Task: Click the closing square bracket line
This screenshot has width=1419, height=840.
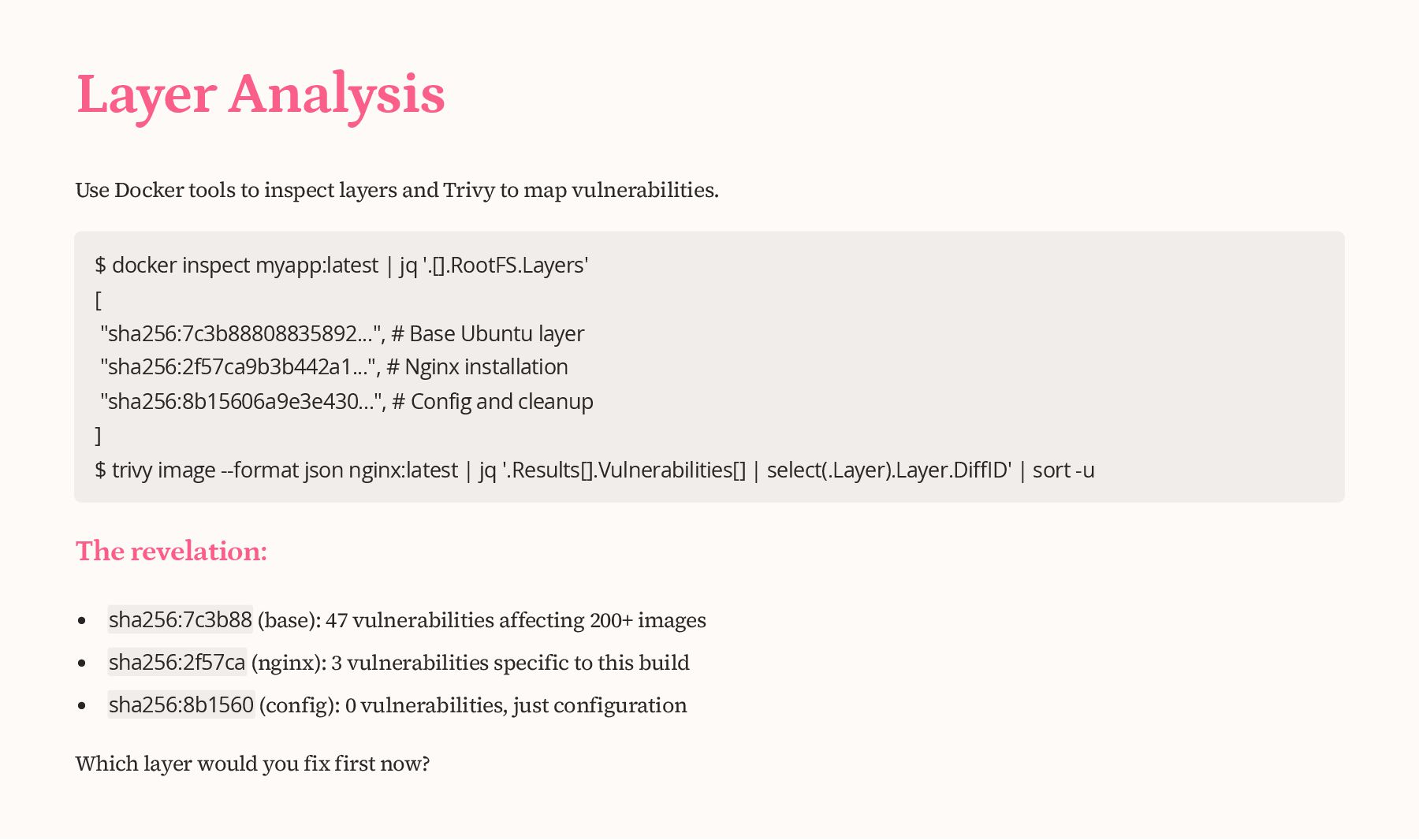Action: [99, 436]
